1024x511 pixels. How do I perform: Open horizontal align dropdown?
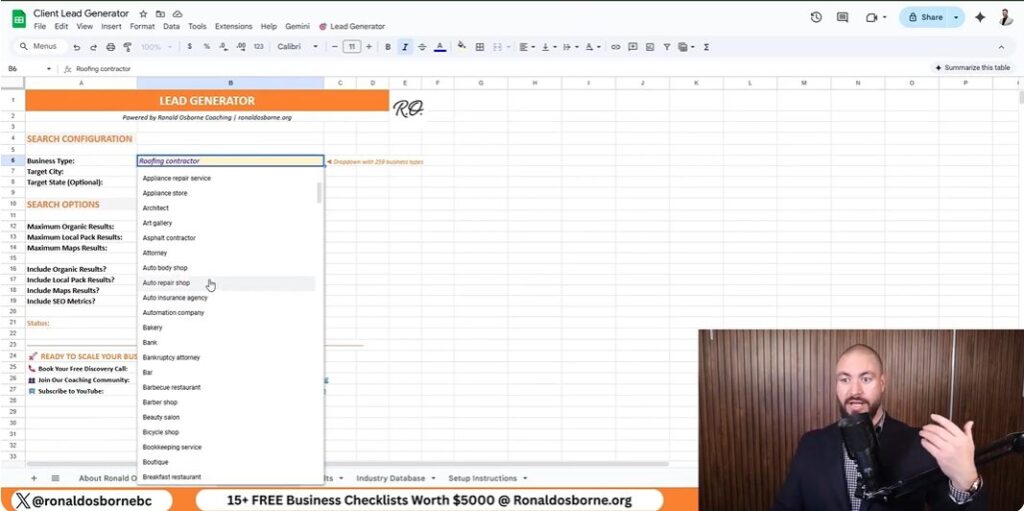click(x=526, y=47)
